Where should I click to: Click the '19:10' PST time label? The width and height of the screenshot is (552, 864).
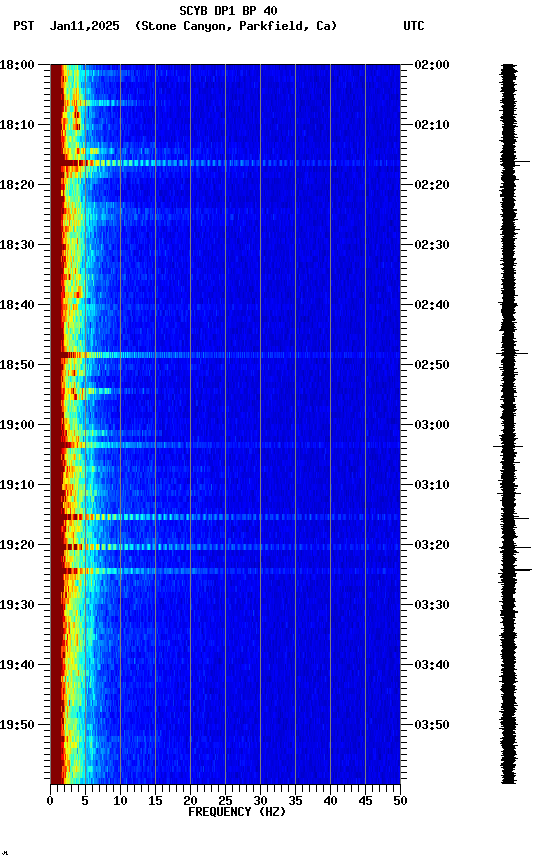[x=17, y=485]
